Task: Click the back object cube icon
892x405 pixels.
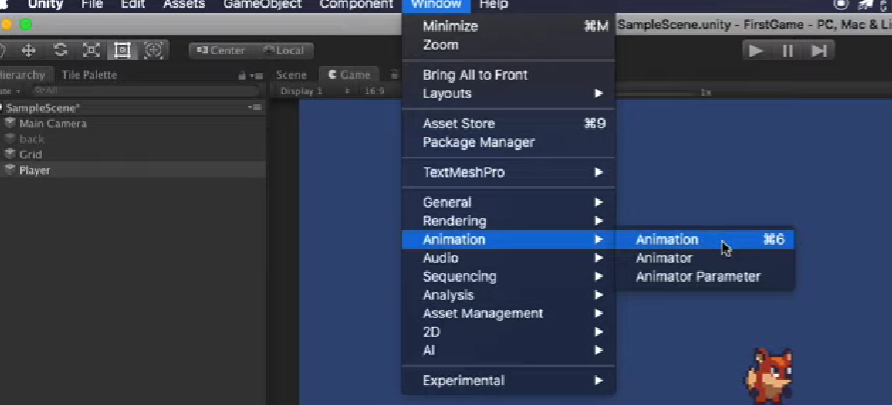Action: tap(10, 139)
